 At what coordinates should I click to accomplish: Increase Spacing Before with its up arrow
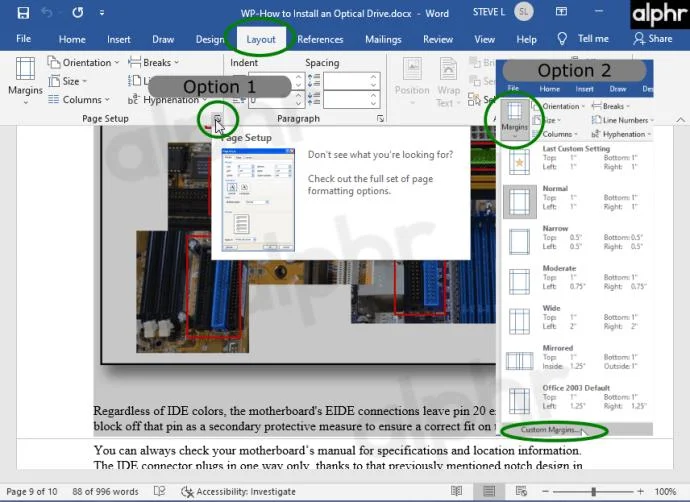click(374, 77)
